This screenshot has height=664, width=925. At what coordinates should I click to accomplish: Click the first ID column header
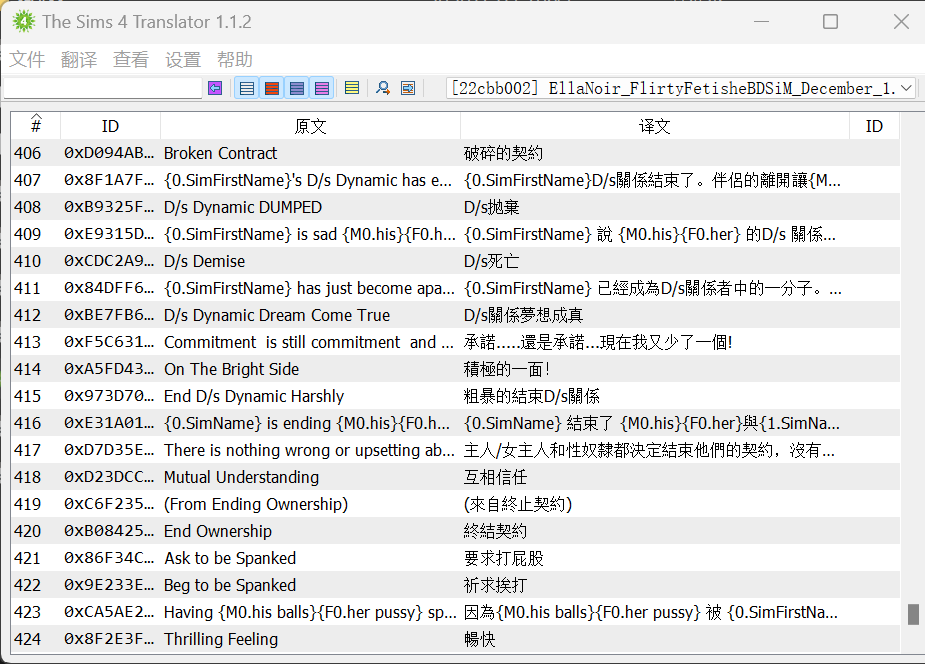pos(110,126)
